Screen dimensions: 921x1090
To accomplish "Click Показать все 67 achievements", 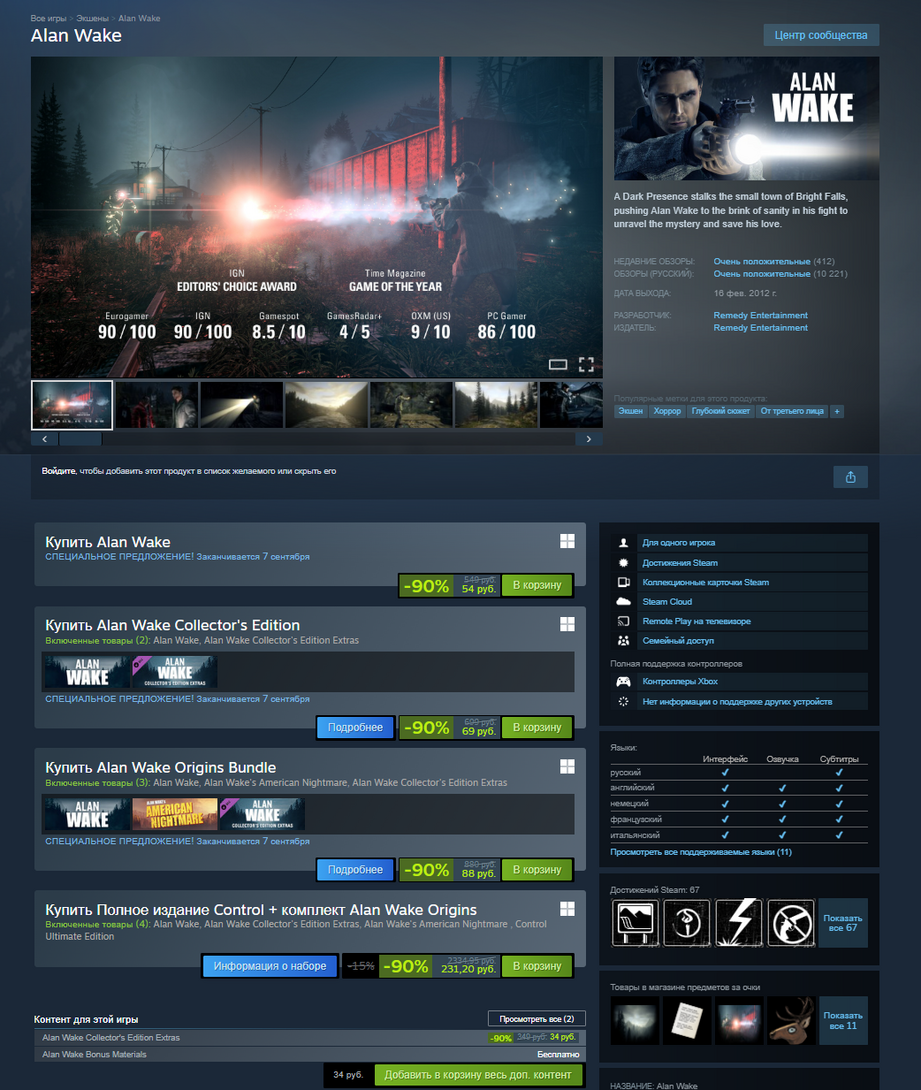I will click(842, 923).
